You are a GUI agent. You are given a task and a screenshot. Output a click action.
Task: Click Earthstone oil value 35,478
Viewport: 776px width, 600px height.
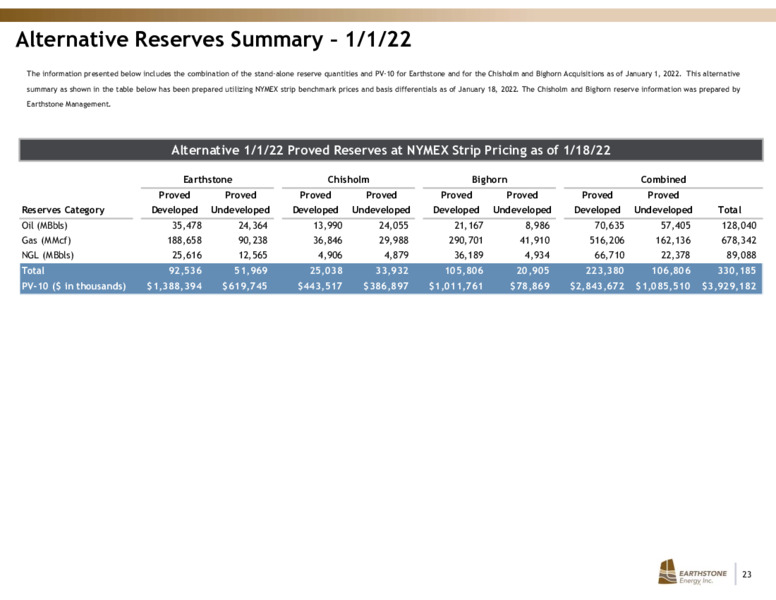click(x=187, y=226)
